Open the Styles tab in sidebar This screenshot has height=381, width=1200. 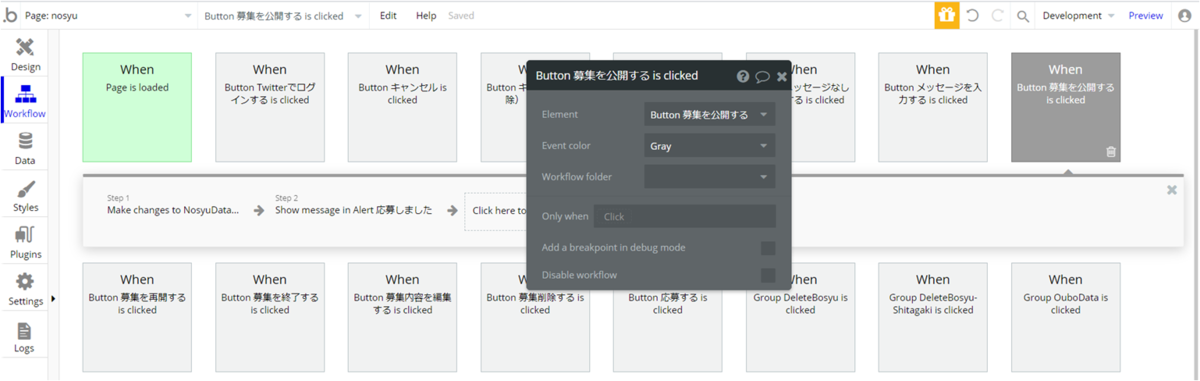25,195
